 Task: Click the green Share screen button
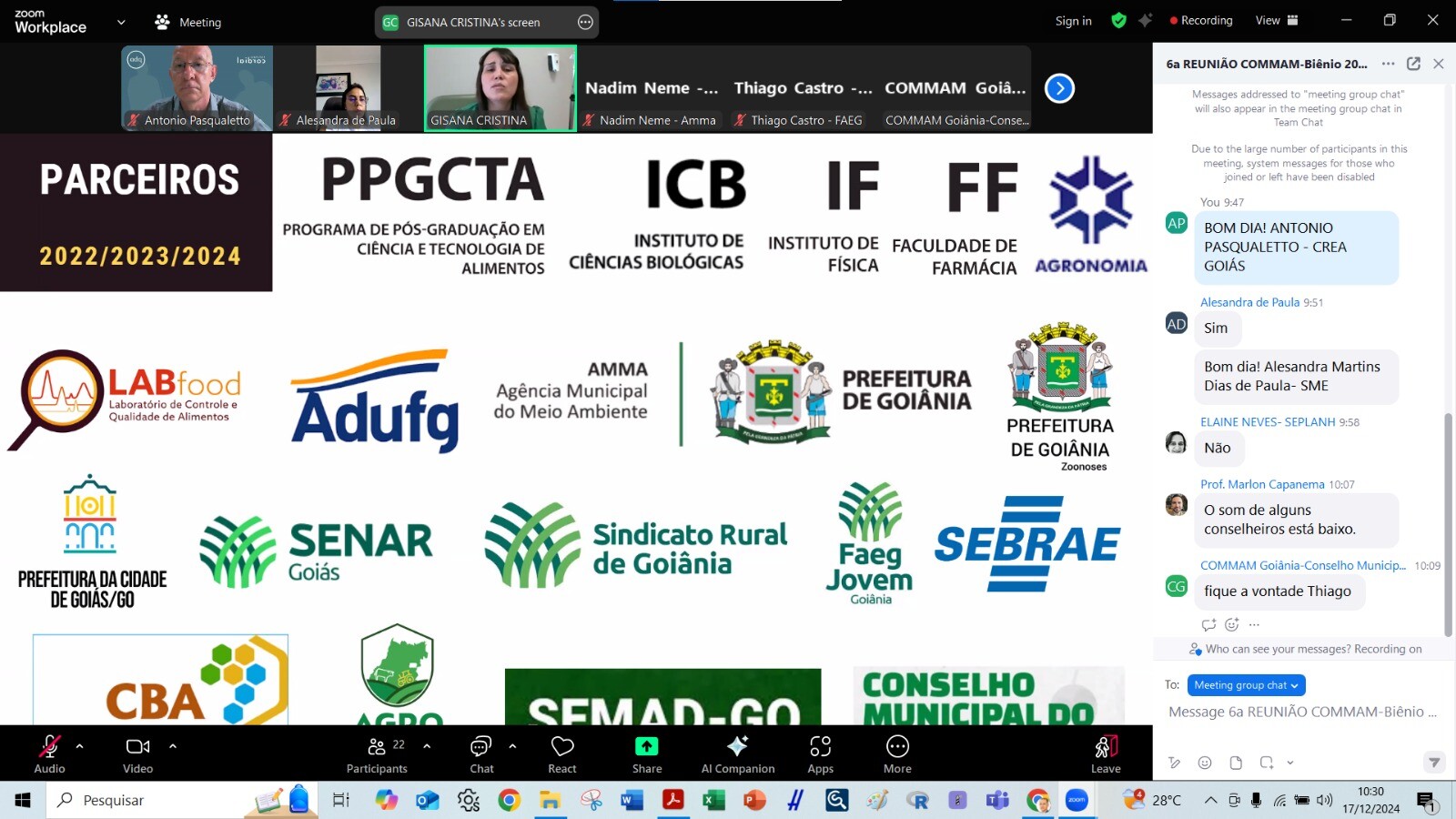[647, 754]
